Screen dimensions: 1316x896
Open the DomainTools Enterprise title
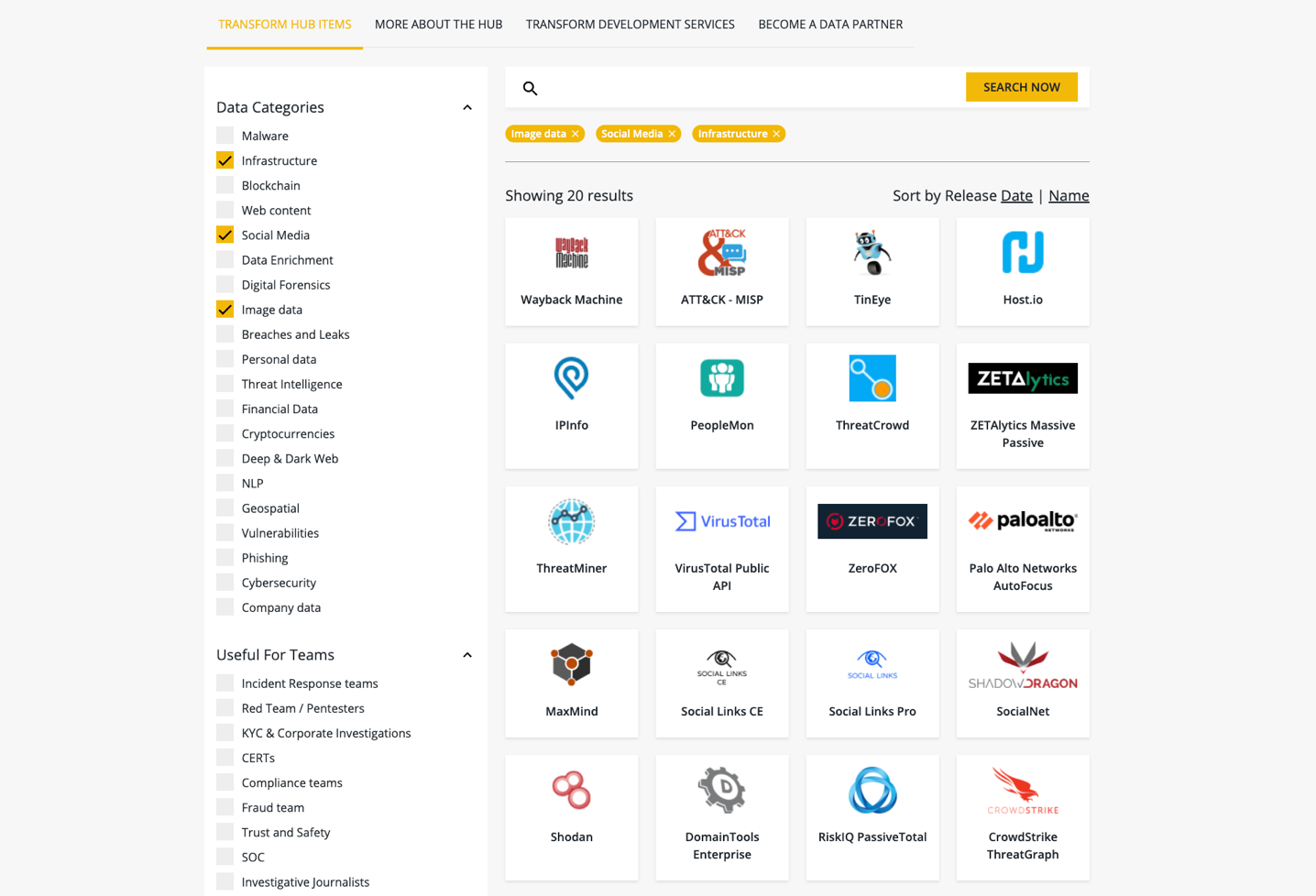722,845
